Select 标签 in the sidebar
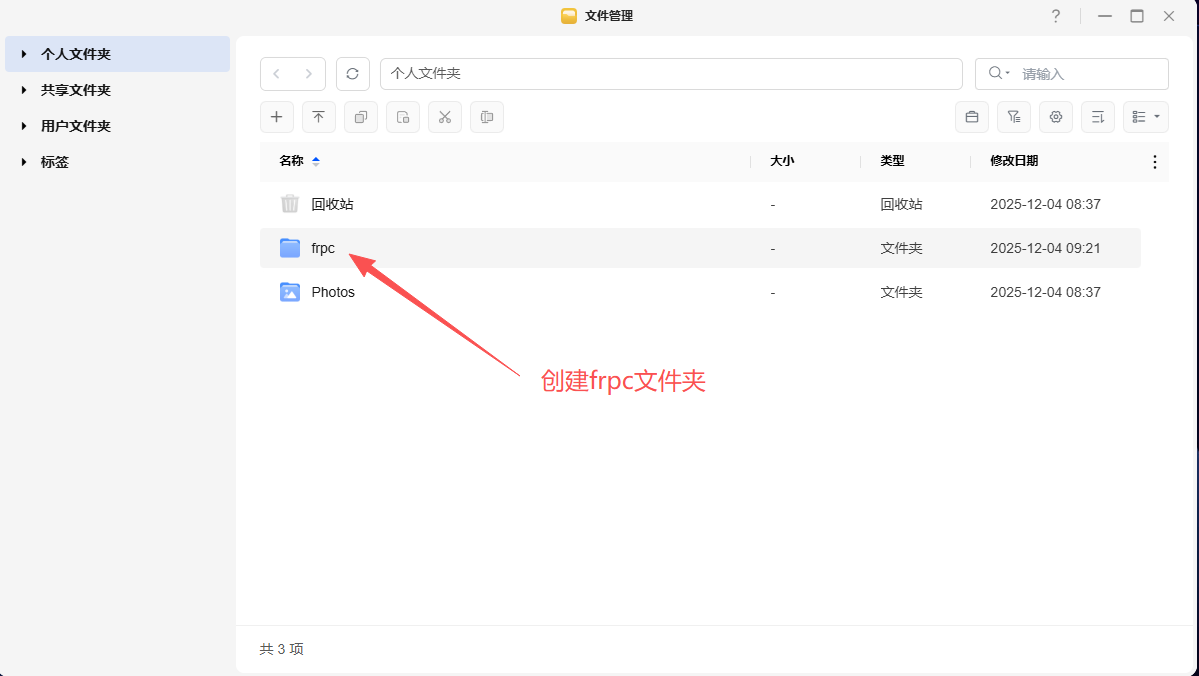Screen dimensions: 1199x676 click(x=55, y=162)
